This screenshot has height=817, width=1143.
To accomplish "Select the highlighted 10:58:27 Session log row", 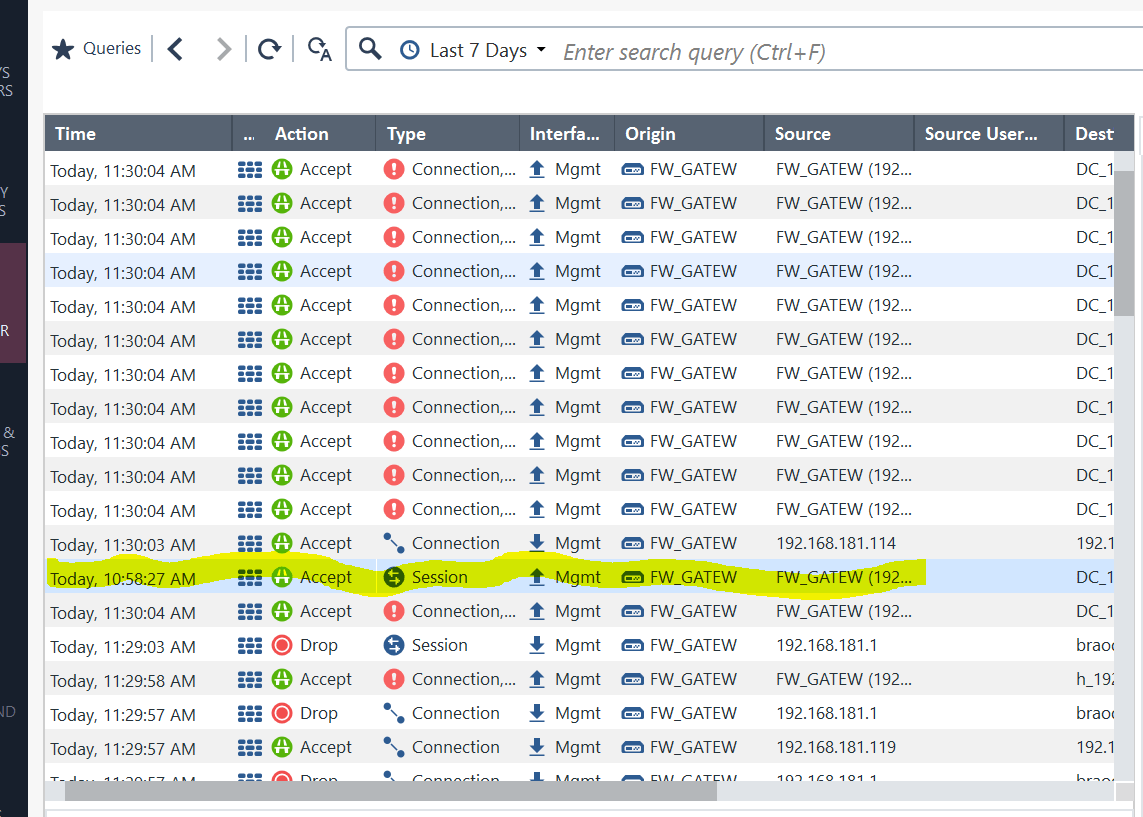I will (x=140, y=577).
